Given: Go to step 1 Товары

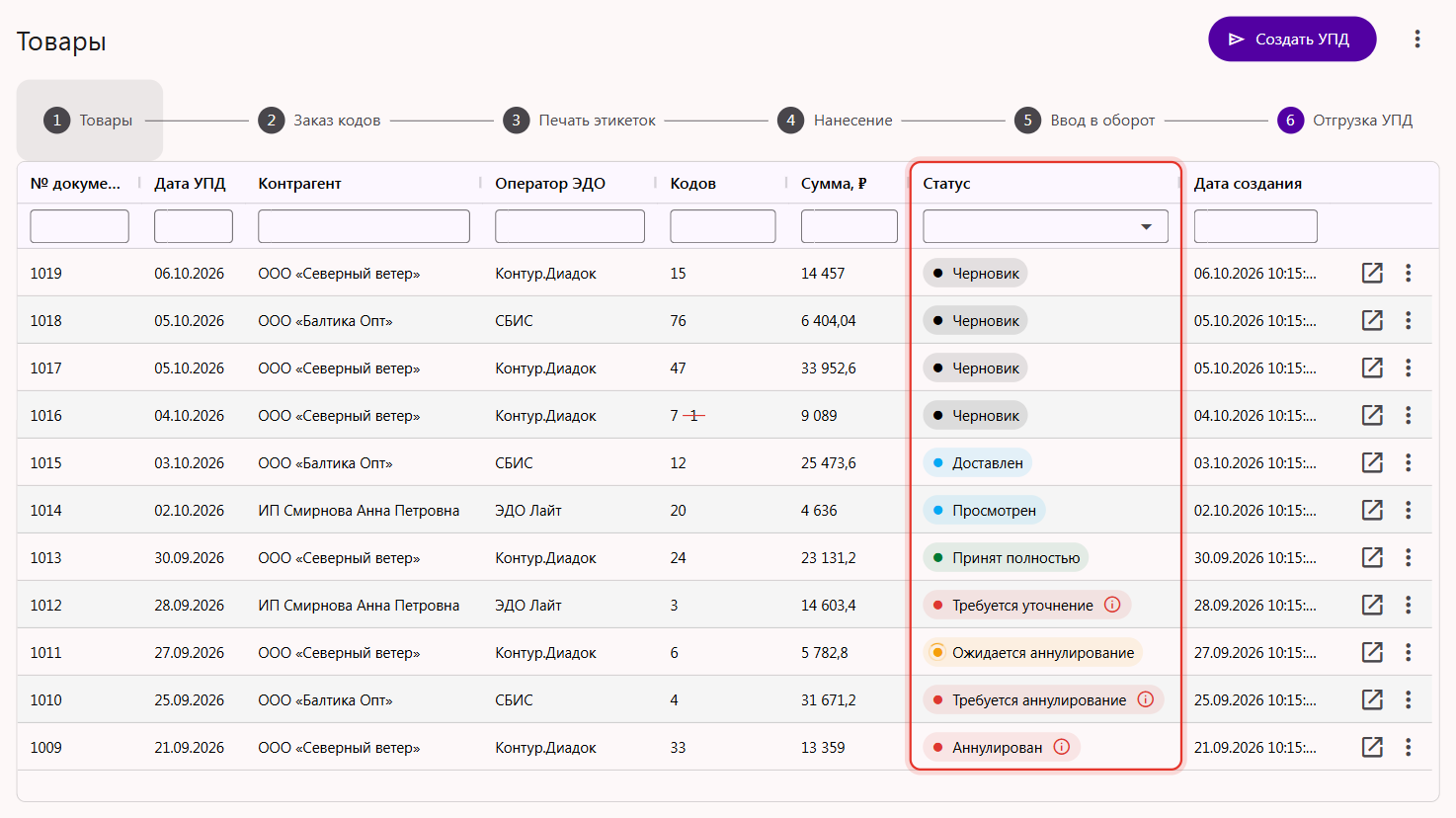Looking at the screenshot, I should (x=89, y=121).
